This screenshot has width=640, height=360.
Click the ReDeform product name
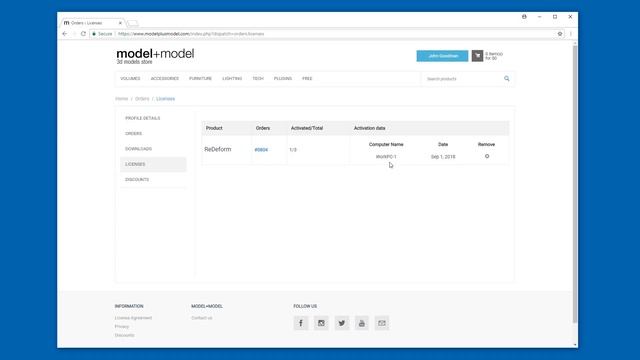(218, 149)
